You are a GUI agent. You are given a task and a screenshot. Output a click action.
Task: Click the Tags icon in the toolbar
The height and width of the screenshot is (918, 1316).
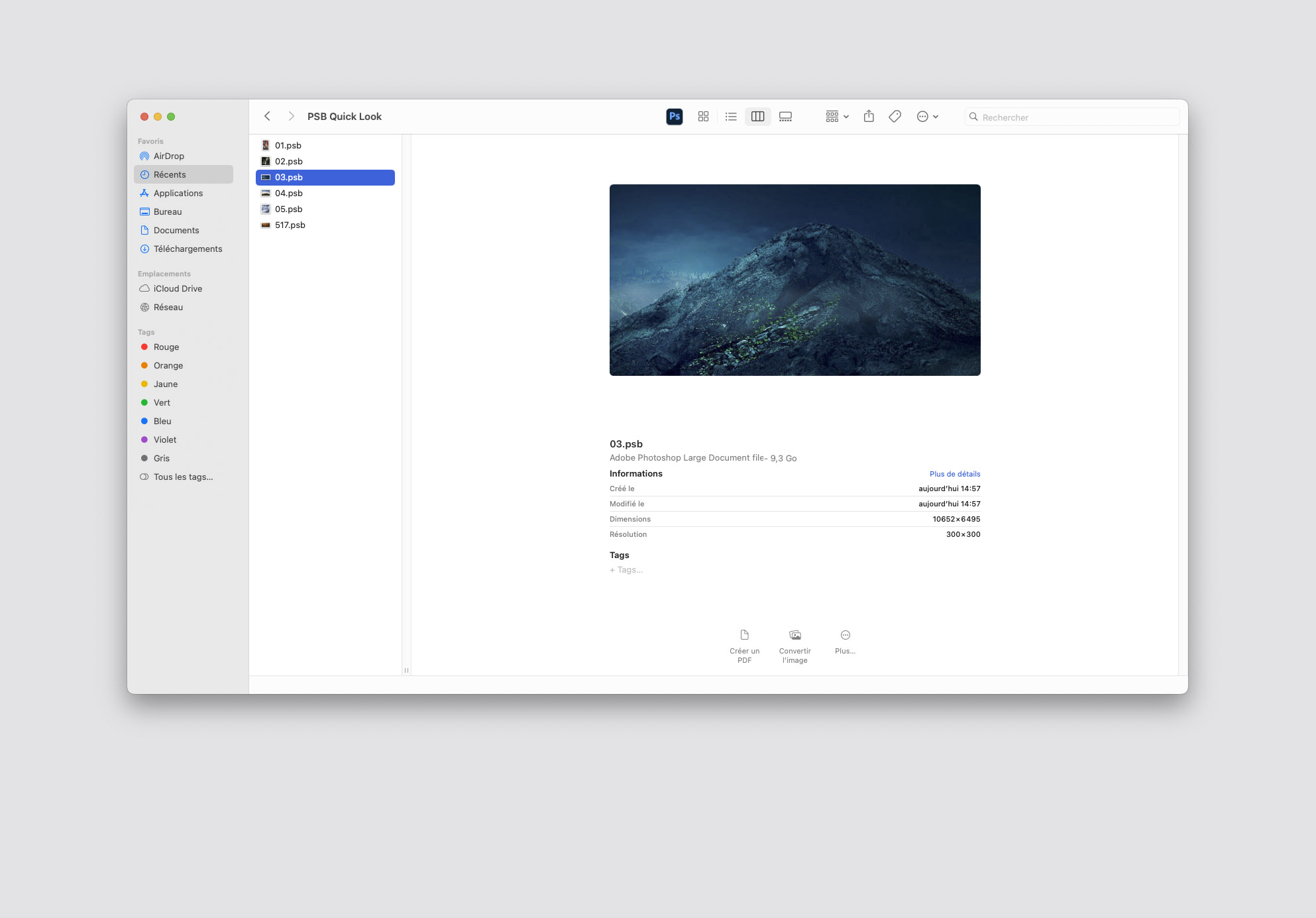pos(895,116)
